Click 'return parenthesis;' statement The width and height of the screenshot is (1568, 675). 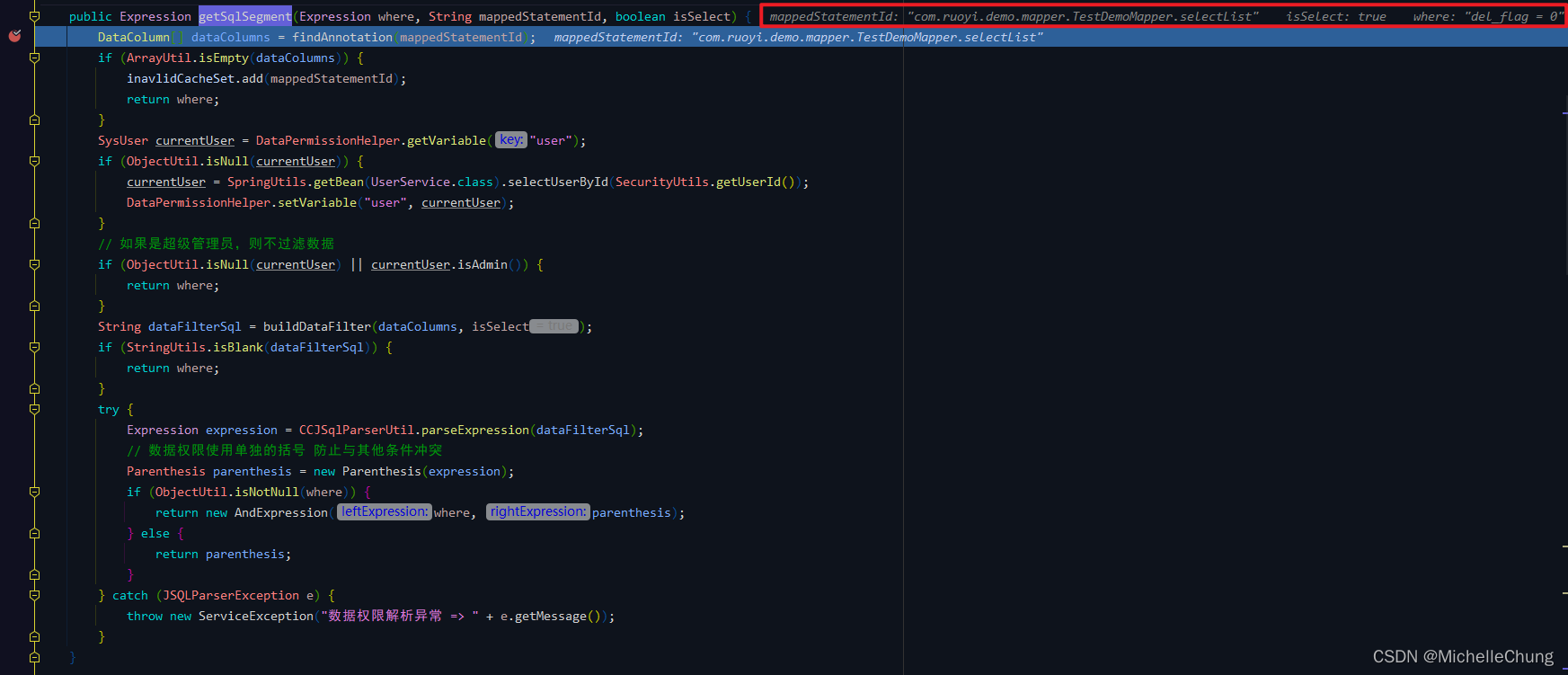click(224, 554)
